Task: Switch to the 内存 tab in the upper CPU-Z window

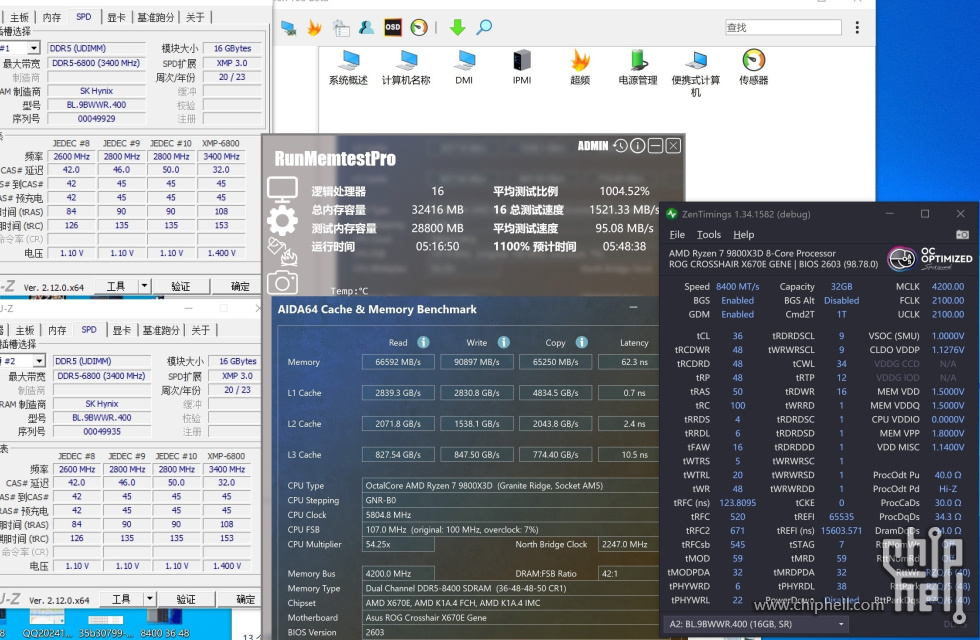Action: point(52,17)
